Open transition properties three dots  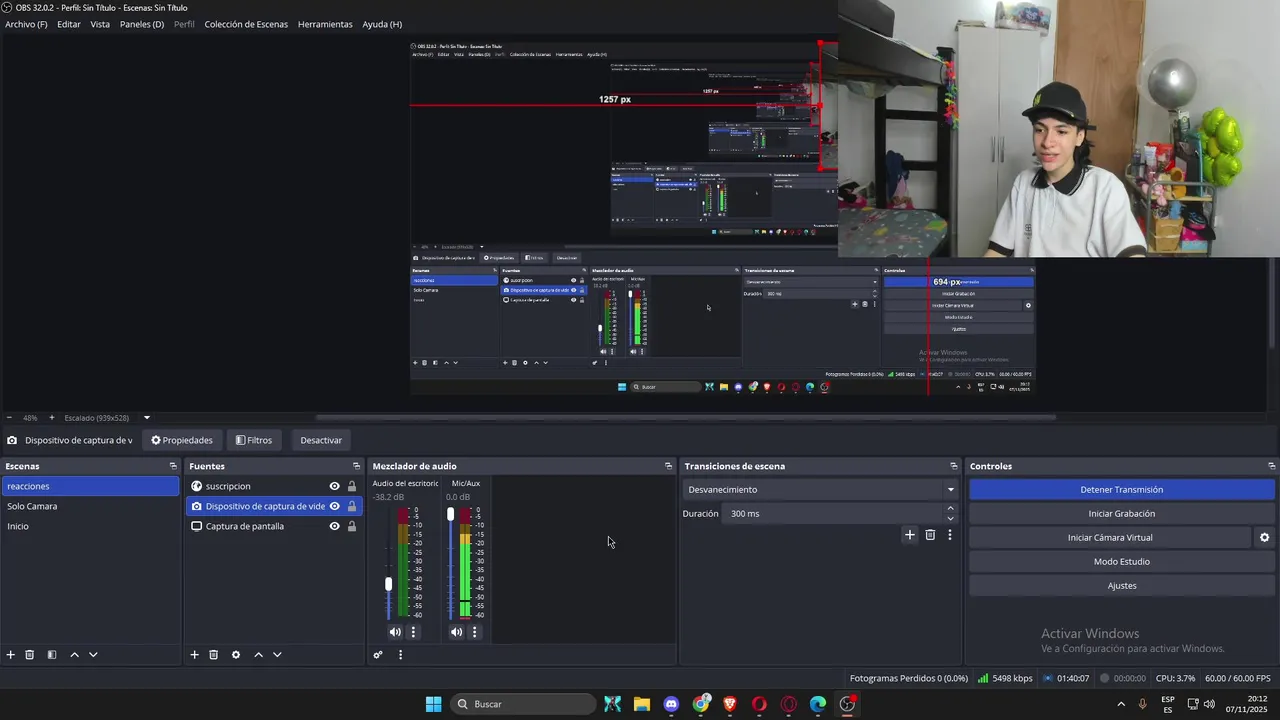[950, 535]
